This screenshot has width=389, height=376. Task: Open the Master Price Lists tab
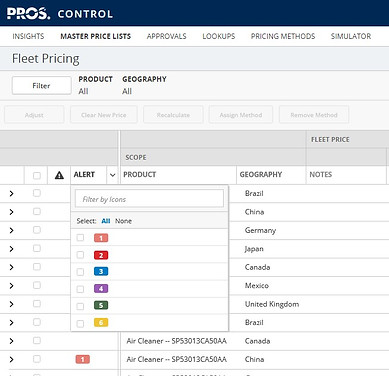click(95, 36)
